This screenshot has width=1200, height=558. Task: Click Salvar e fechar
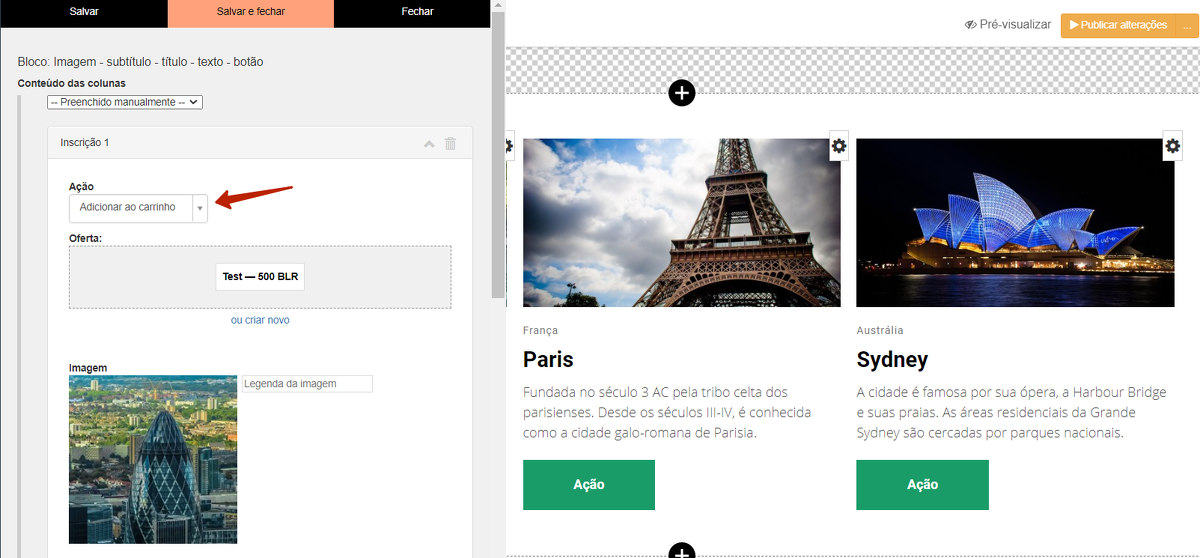[x=250, y=12]
